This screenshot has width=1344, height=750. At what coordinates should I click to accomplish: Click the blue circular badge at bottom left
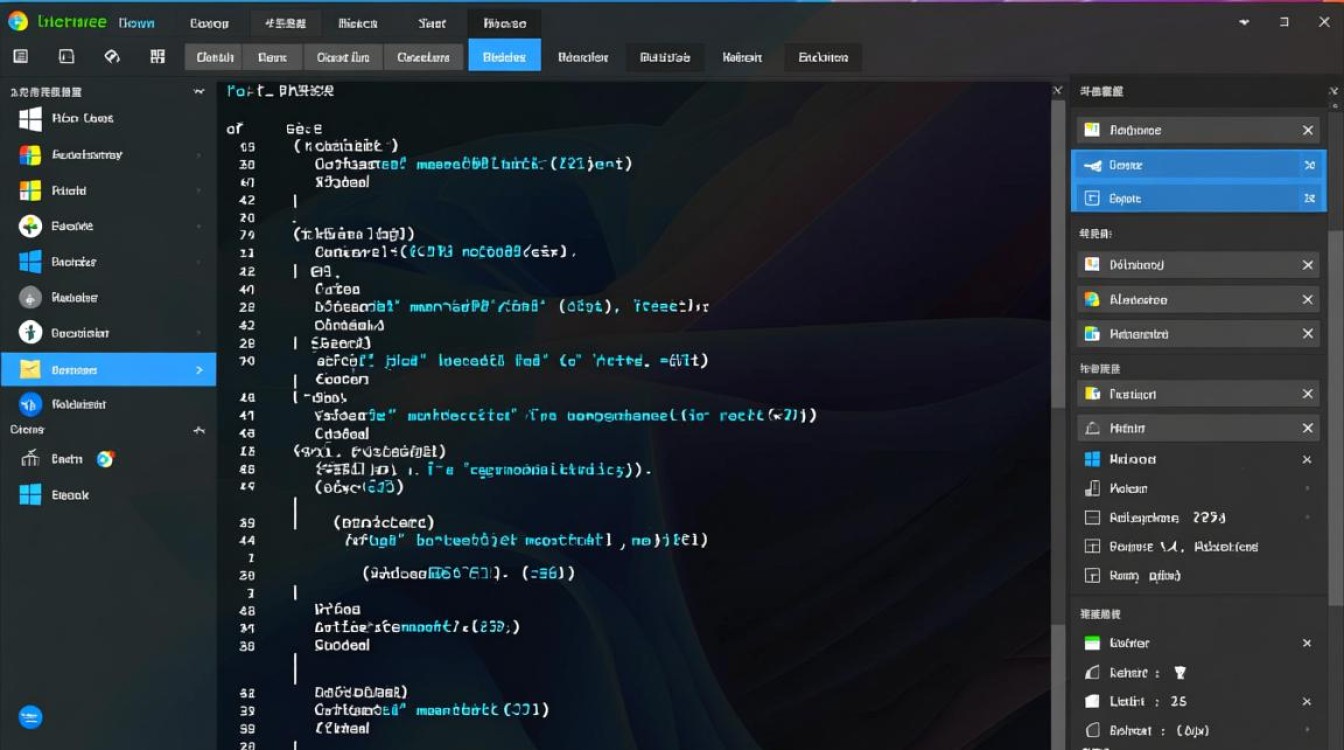[30, 717]
